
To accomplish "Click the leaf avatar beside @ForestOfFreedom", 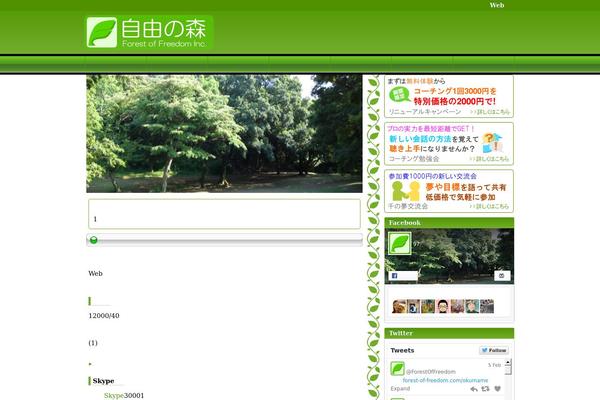I will pos(397,369).
